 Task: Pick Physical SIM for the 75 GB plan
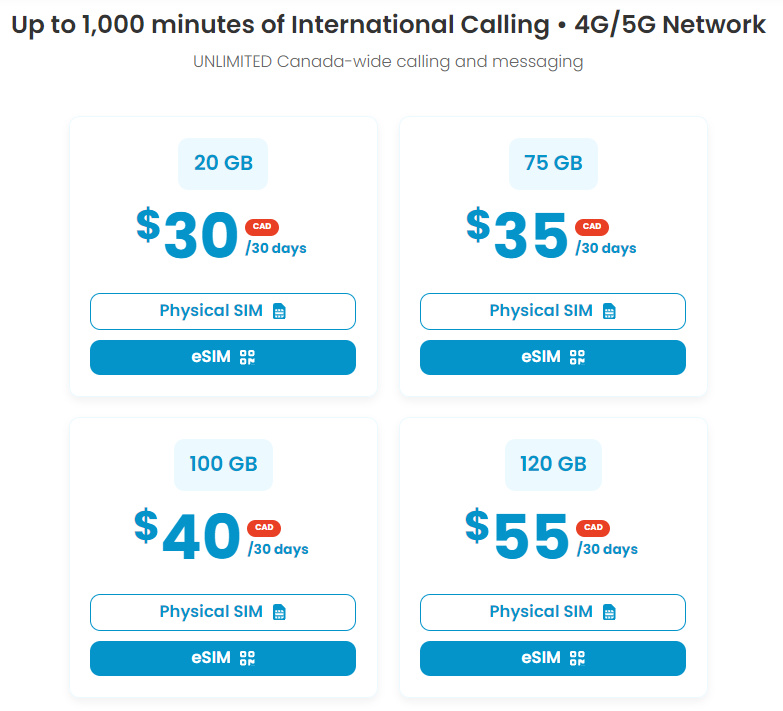pos(552,311)
